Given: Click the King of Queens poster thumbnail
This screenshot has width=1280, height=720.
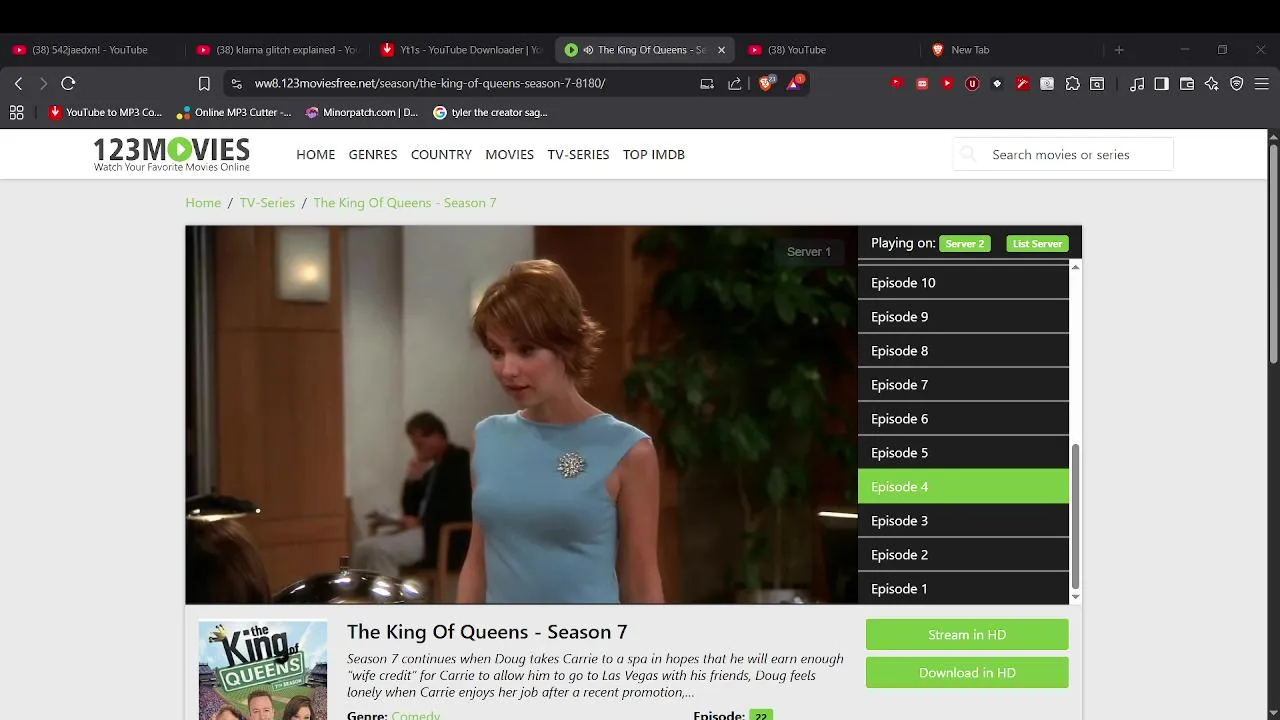Looking at the screenshot, I should tap(263, 671).
